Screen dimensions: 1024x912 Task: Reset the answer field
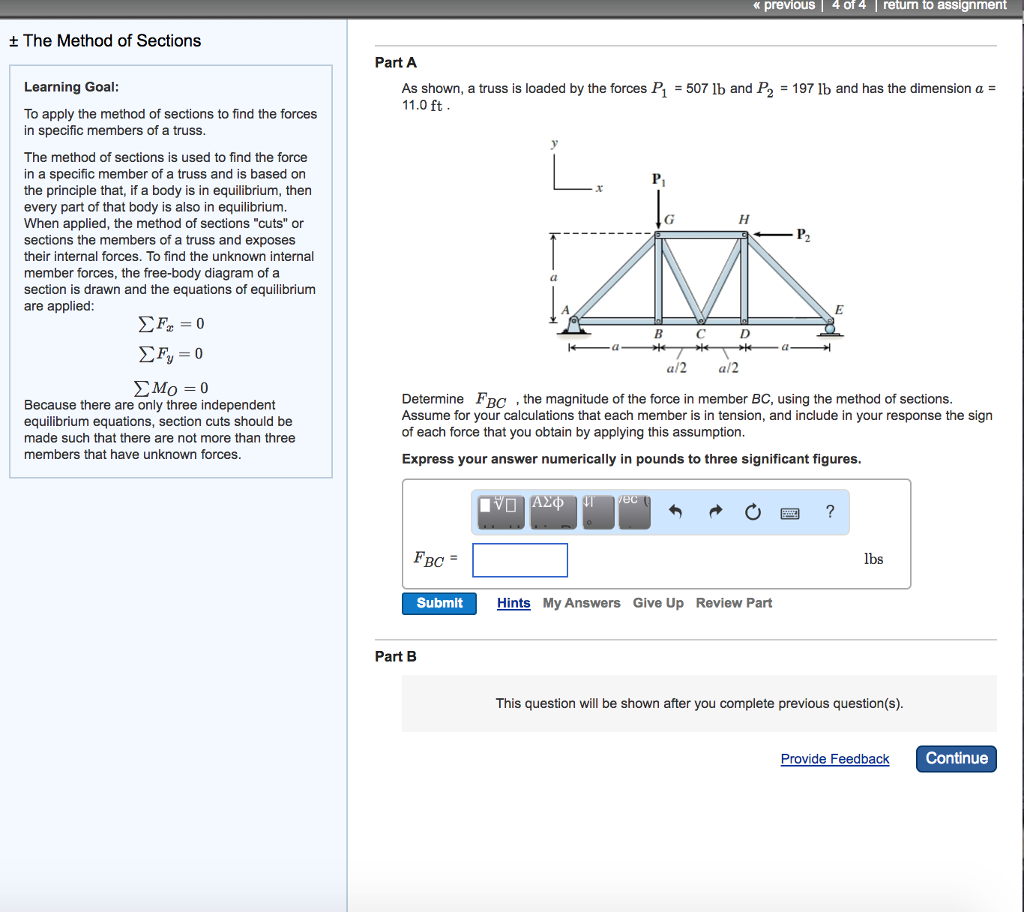tap(752, 511)
